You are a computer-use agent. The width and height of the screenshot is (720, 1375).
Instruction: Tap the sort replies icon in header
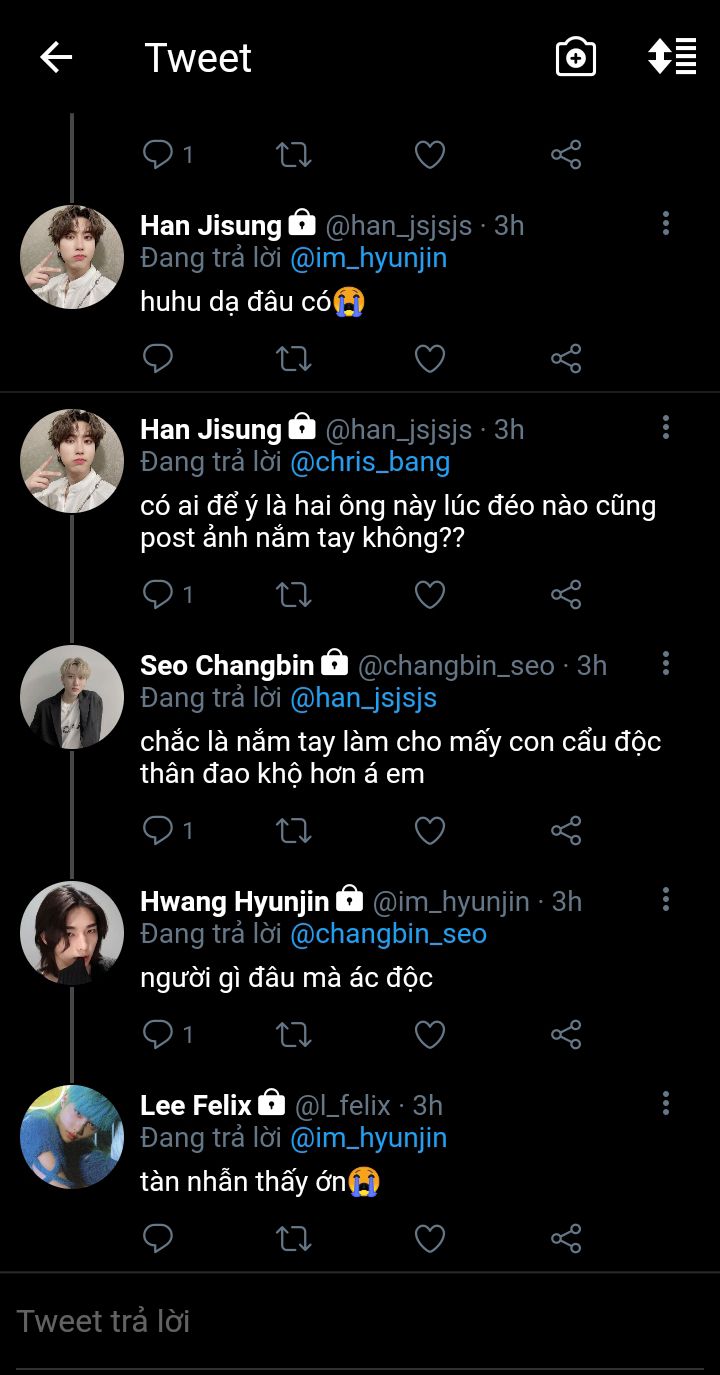click(672, 57)
